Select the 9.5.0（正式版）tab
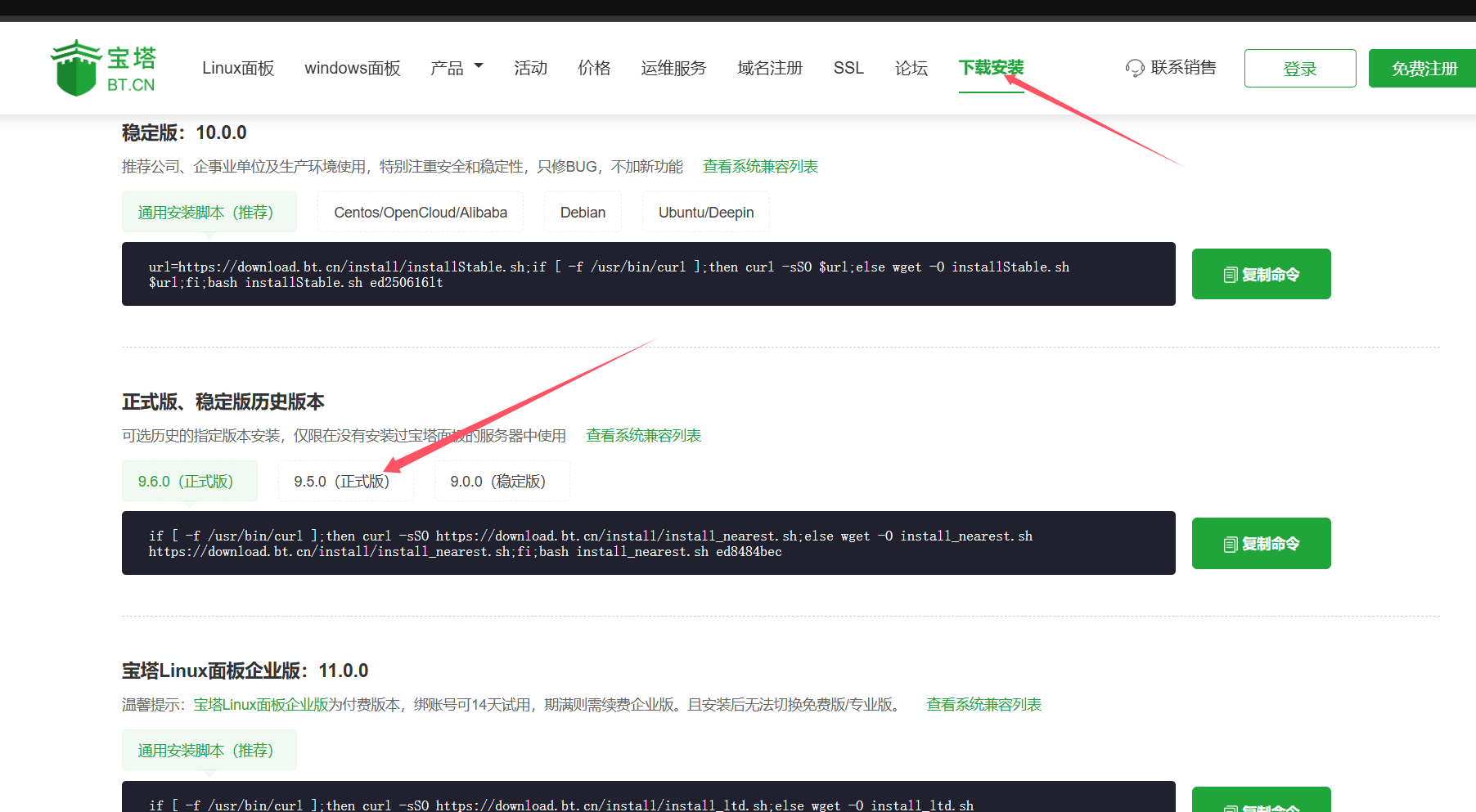The height and width of the screenshot is (812, 1476). click(x=345, y=482)
